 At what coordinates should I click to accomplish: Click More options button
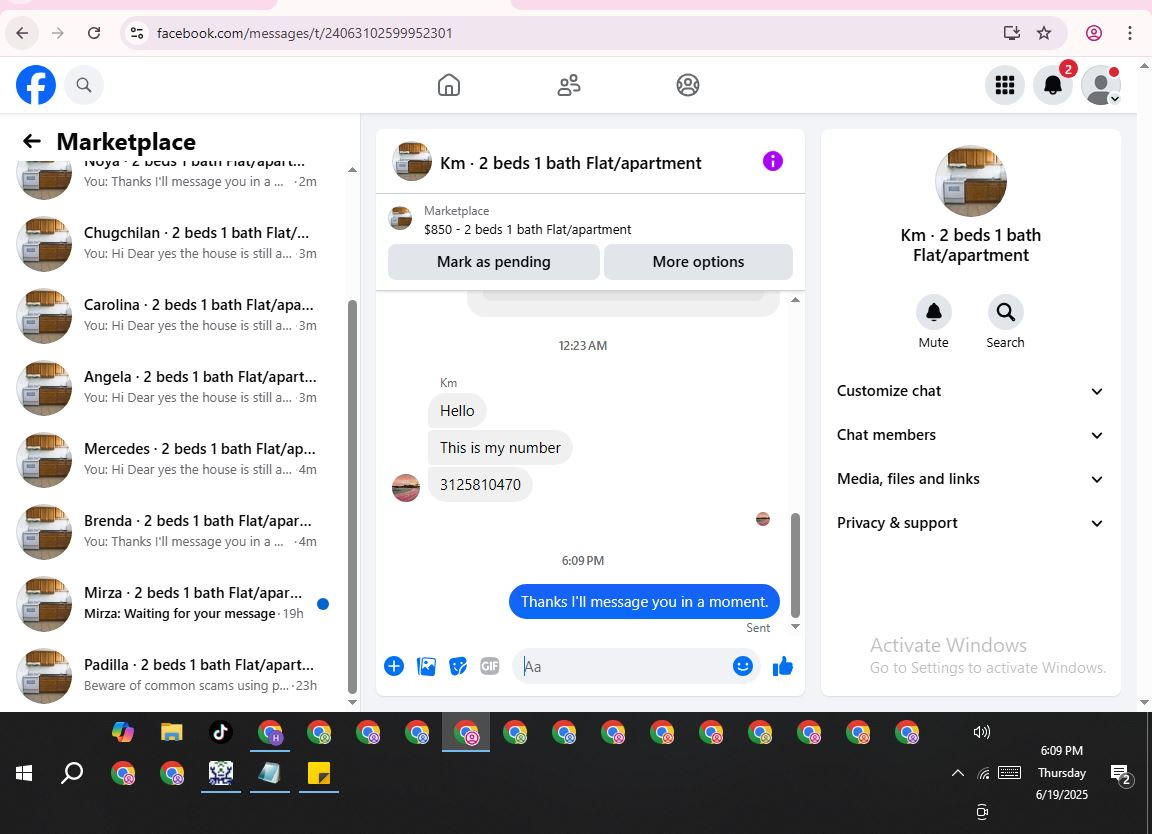[x=698, y=262]
